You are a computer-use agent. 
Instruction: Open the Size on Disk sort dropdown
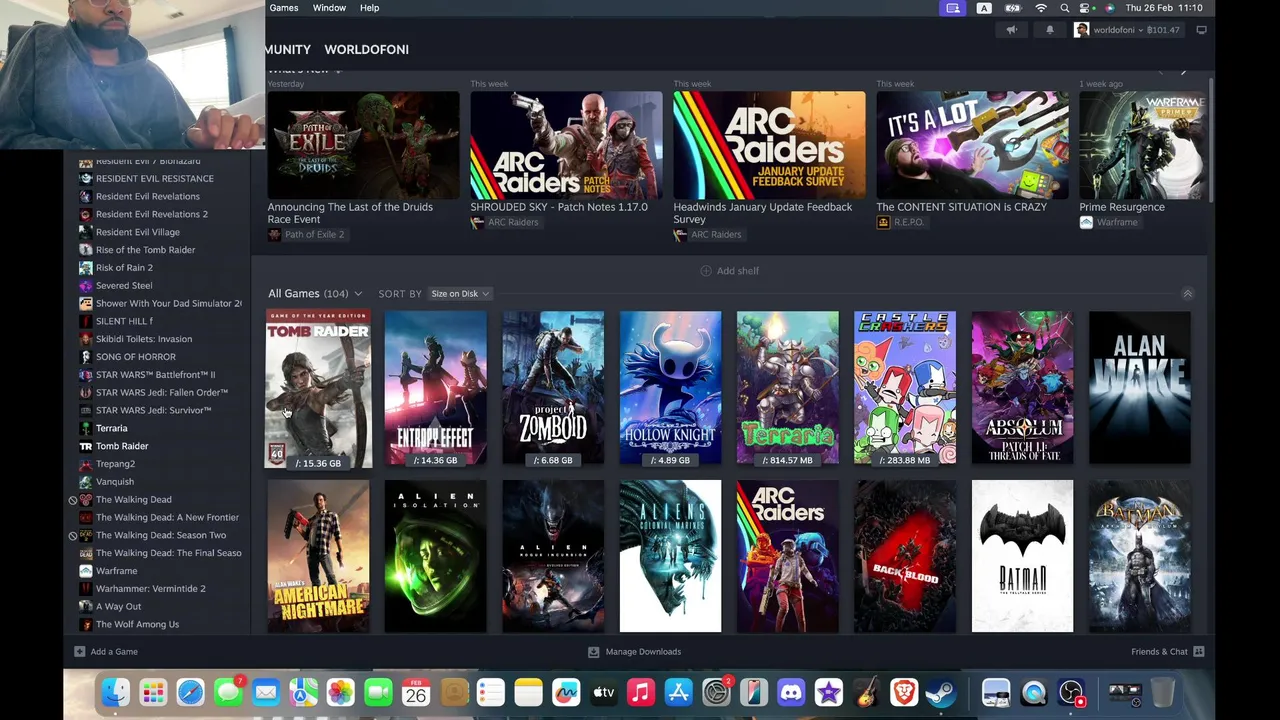[460, 294]
